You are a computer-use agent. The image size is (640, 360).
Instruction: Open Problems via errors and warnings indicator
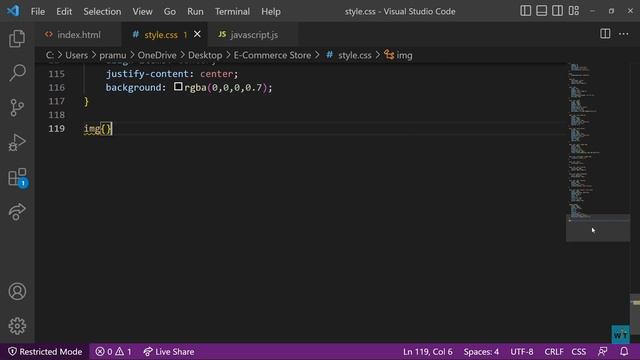113,351
